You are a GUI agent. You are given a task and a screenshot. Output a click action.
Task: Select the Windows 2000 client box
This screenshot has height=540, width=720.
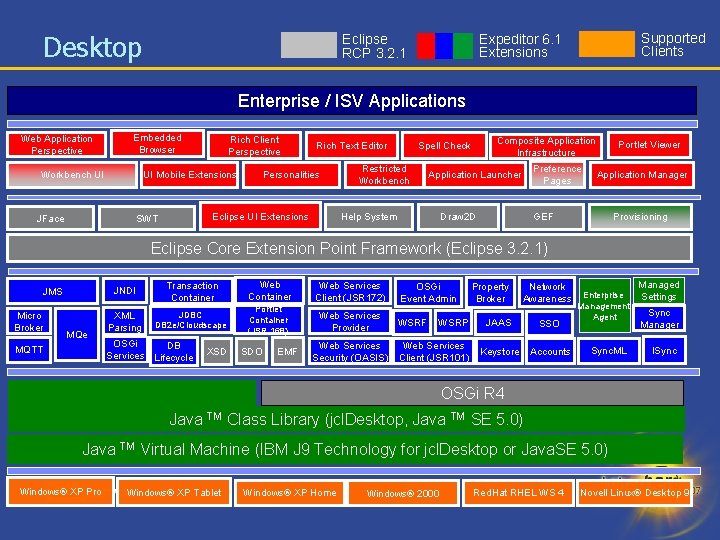coord(403,493)
